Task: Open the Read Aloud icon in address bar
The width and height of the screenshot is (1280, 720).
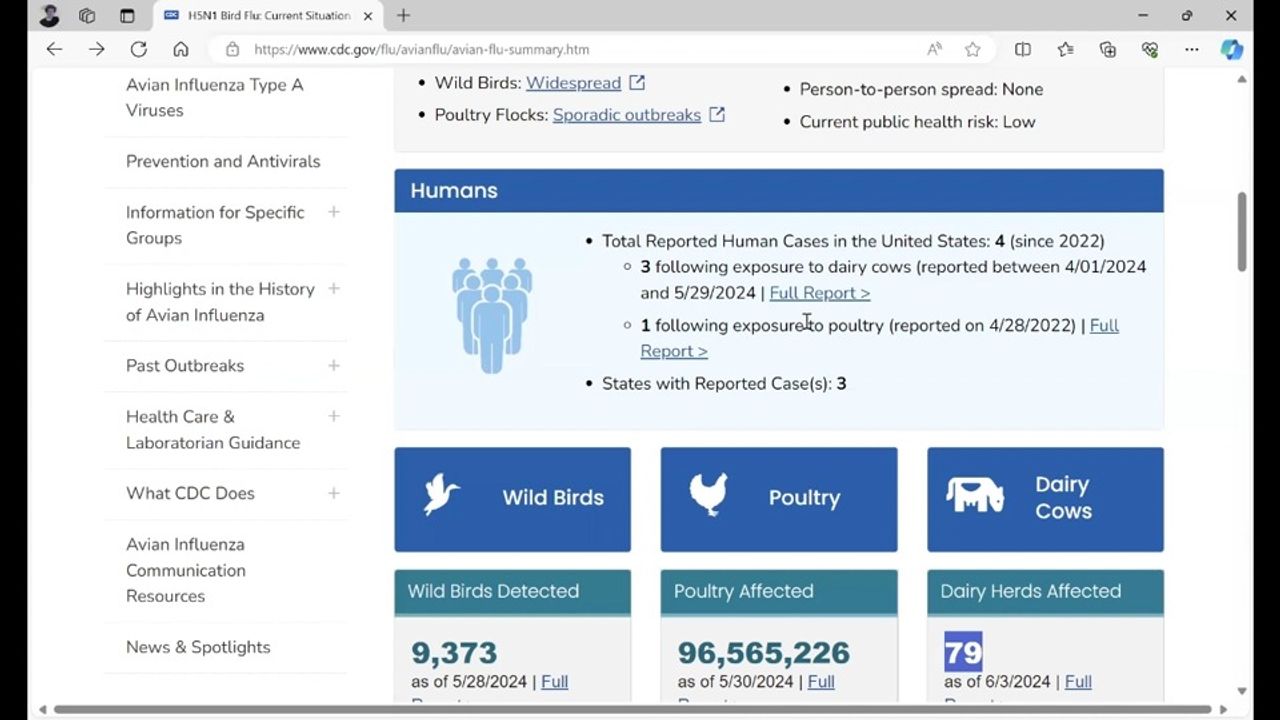Action: point(934,49)
